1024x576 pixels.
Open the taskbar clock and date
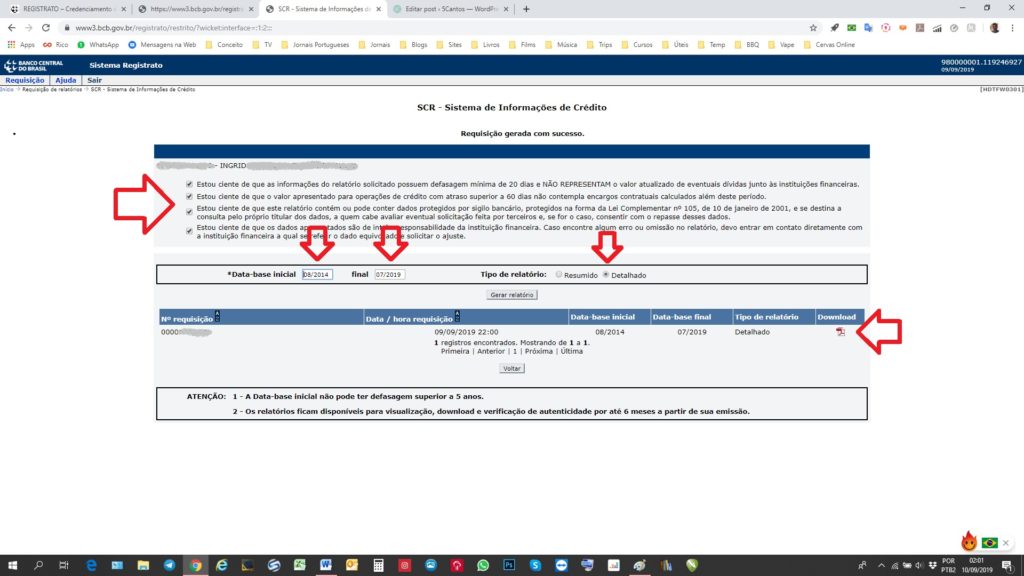coord(976,565)
